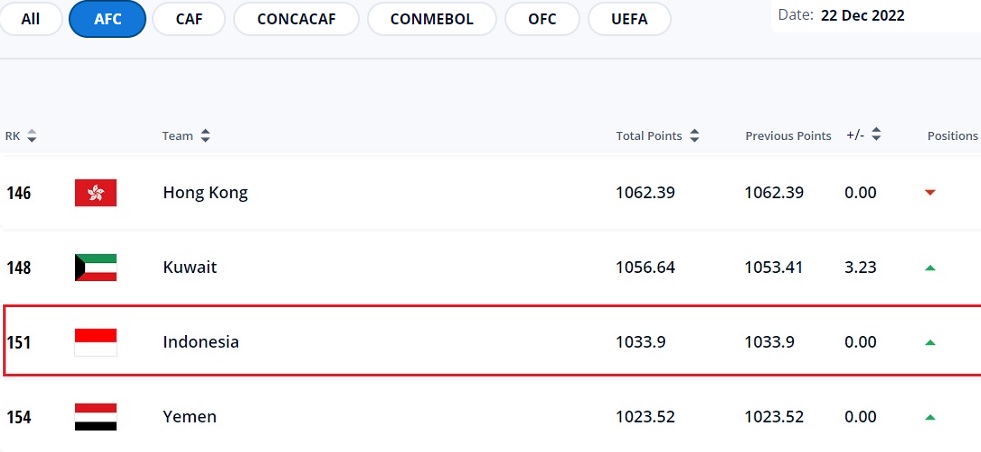Click the Indonesia flag icon

tap(96, 342)
